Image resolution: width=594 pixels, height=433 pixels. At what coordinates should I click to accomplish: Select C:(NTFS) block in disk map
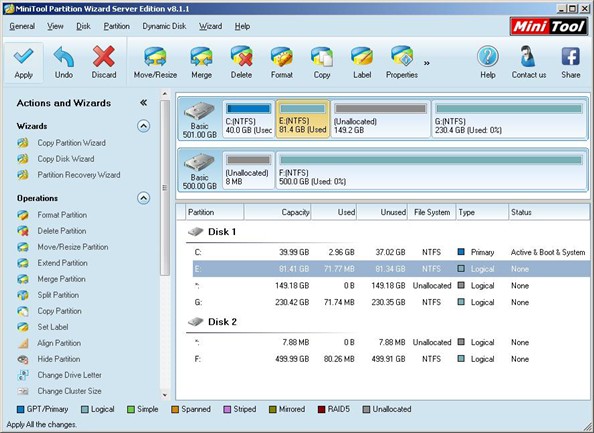[x=249, y=119]
